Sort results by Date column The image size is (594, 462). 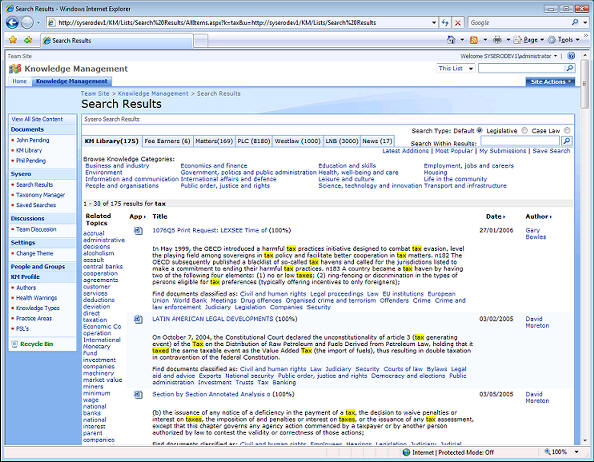[x=496, y=217]
